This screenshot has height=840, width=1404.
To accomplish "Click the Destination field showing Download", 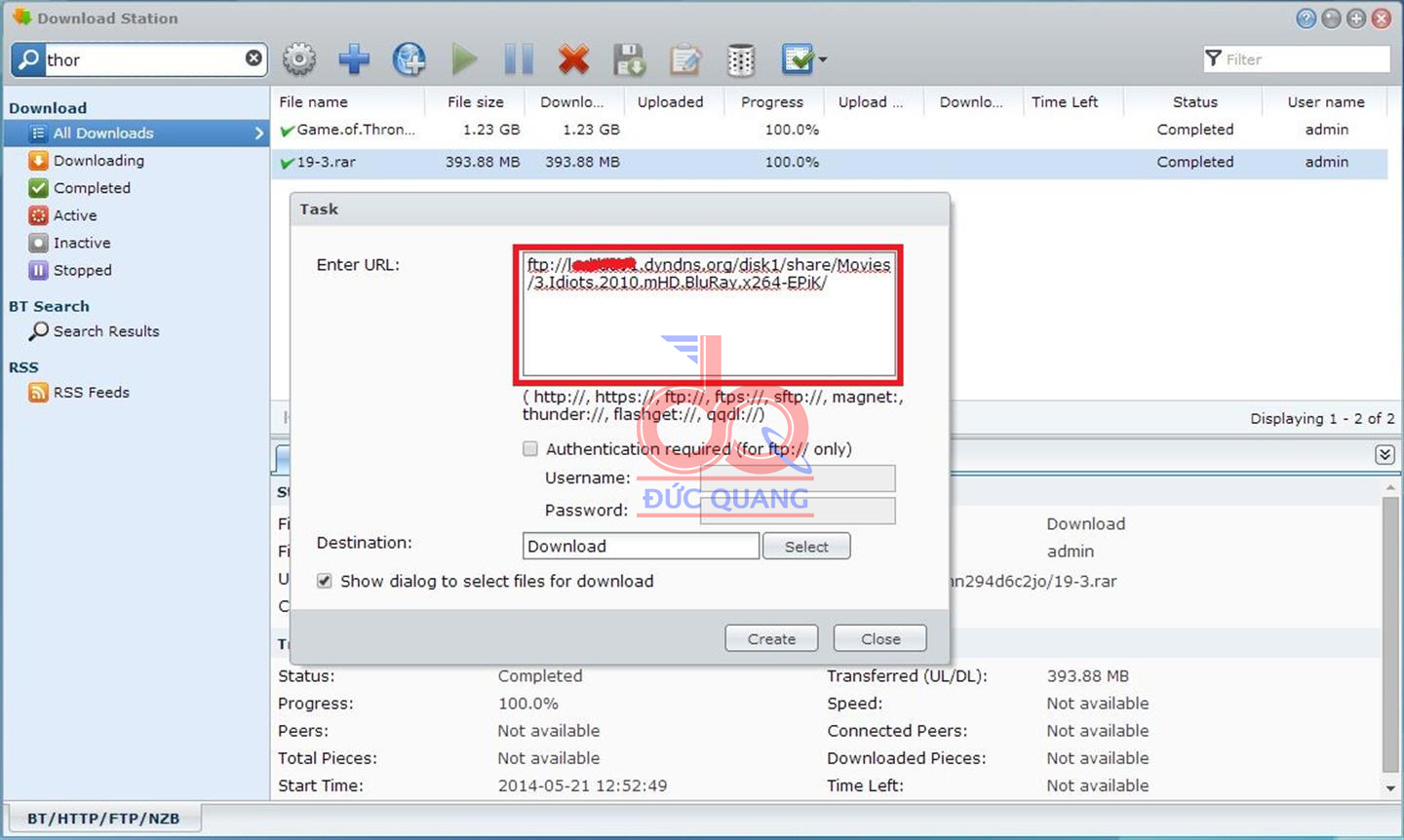I will pos(641,546).
